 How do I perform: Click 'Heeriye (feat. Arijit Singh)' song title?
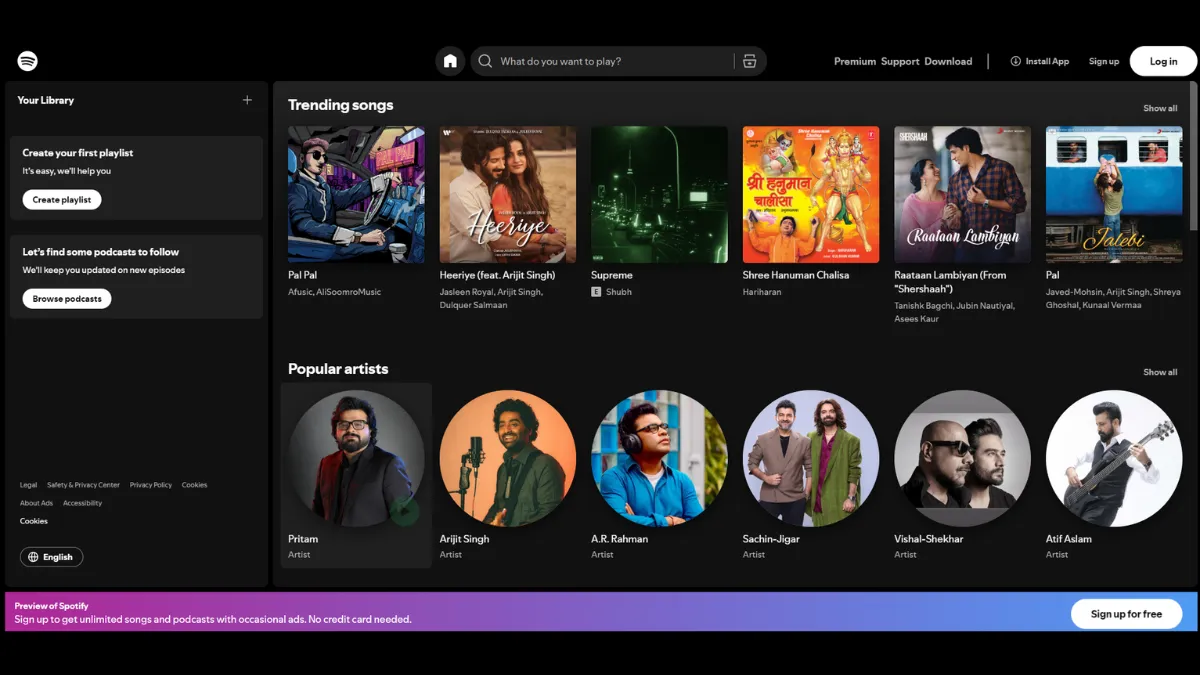click(497, 275)
